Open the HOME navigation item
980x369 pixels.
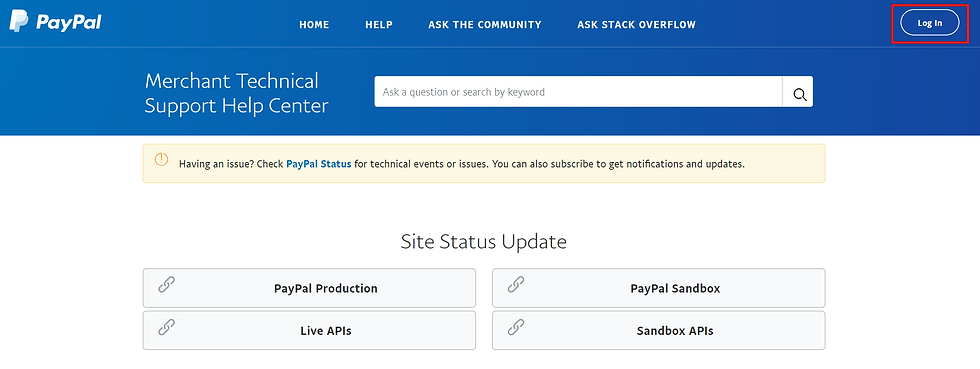(314, 25)
